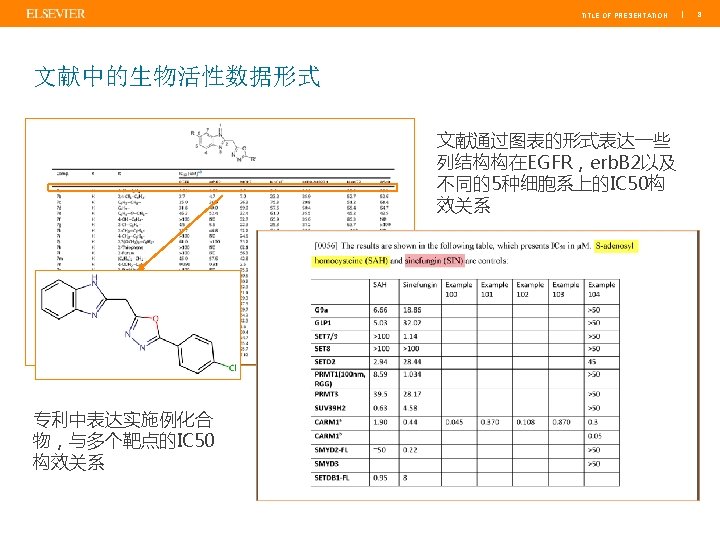This screenshot has width=720, height=540.
Task: Click the paragraph mentioning EGFR, erbB2
Action: (556, 173)
